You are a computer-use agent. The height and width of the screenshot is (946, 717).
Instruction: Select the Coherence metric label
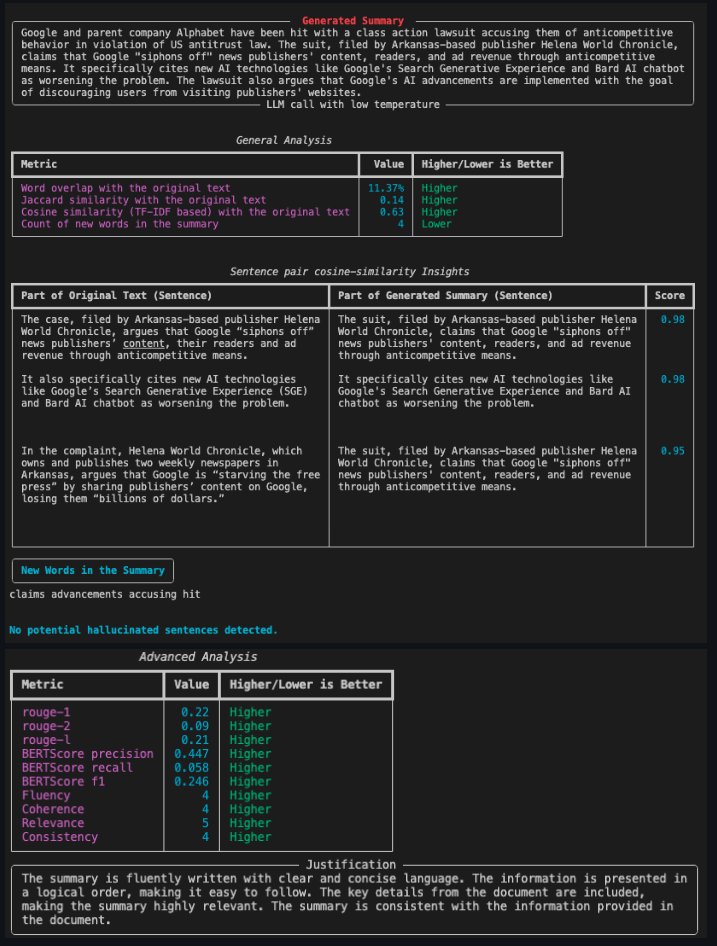pos(53,810)
